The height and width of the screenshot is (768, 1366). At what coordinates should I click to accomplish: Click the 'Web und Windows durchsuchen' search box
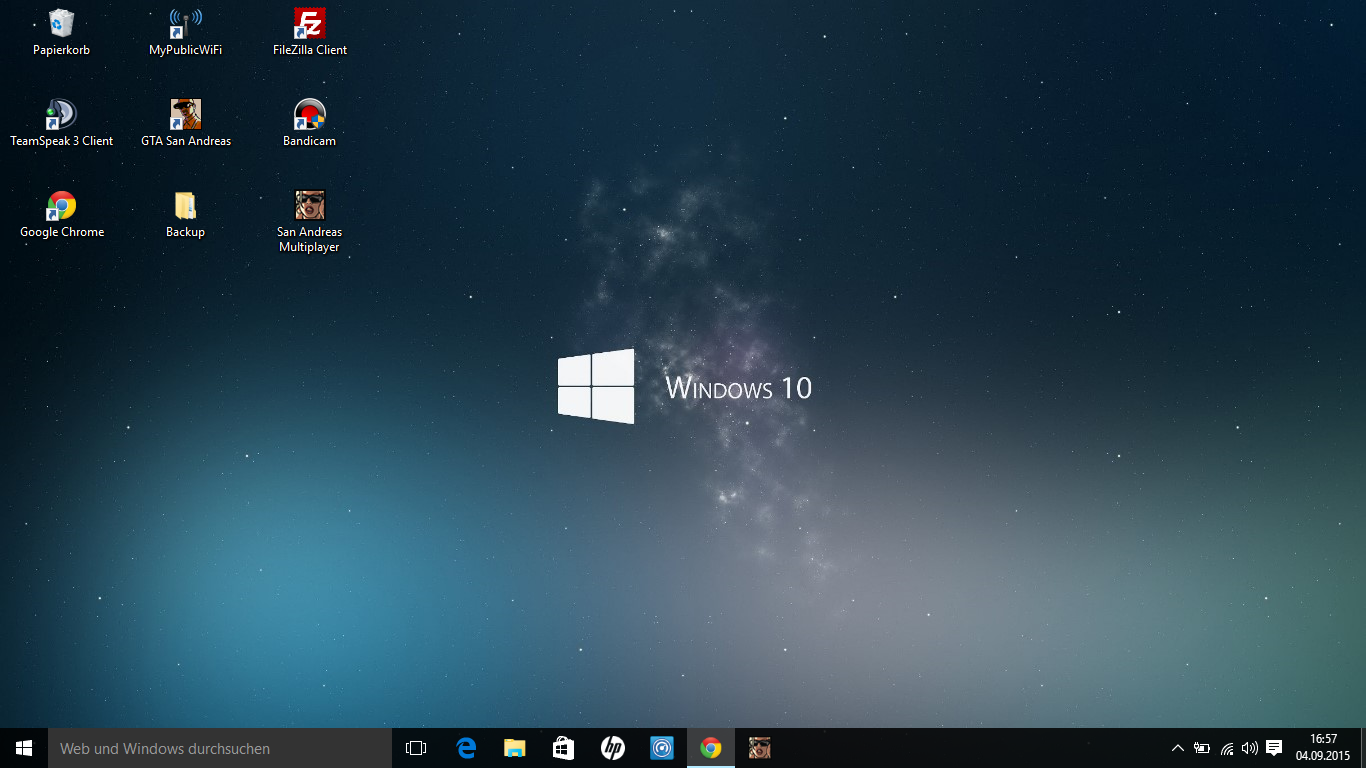220,748
